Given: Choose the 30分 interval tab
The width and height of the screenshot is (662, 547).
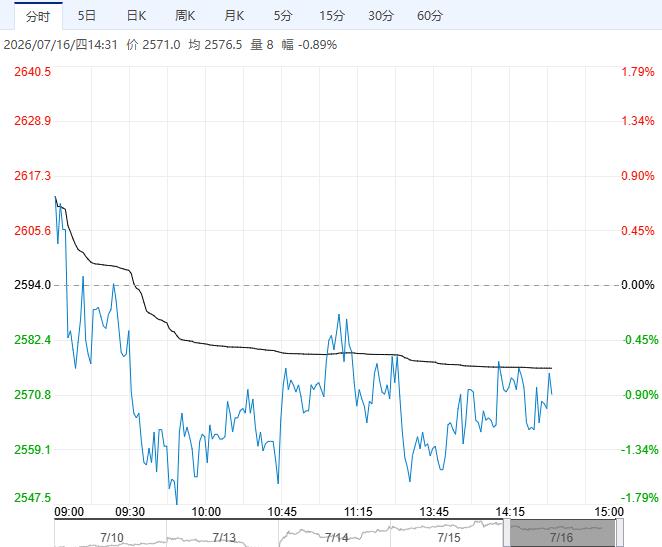Looking at the screenshot, I should click(x=381, y=16).
